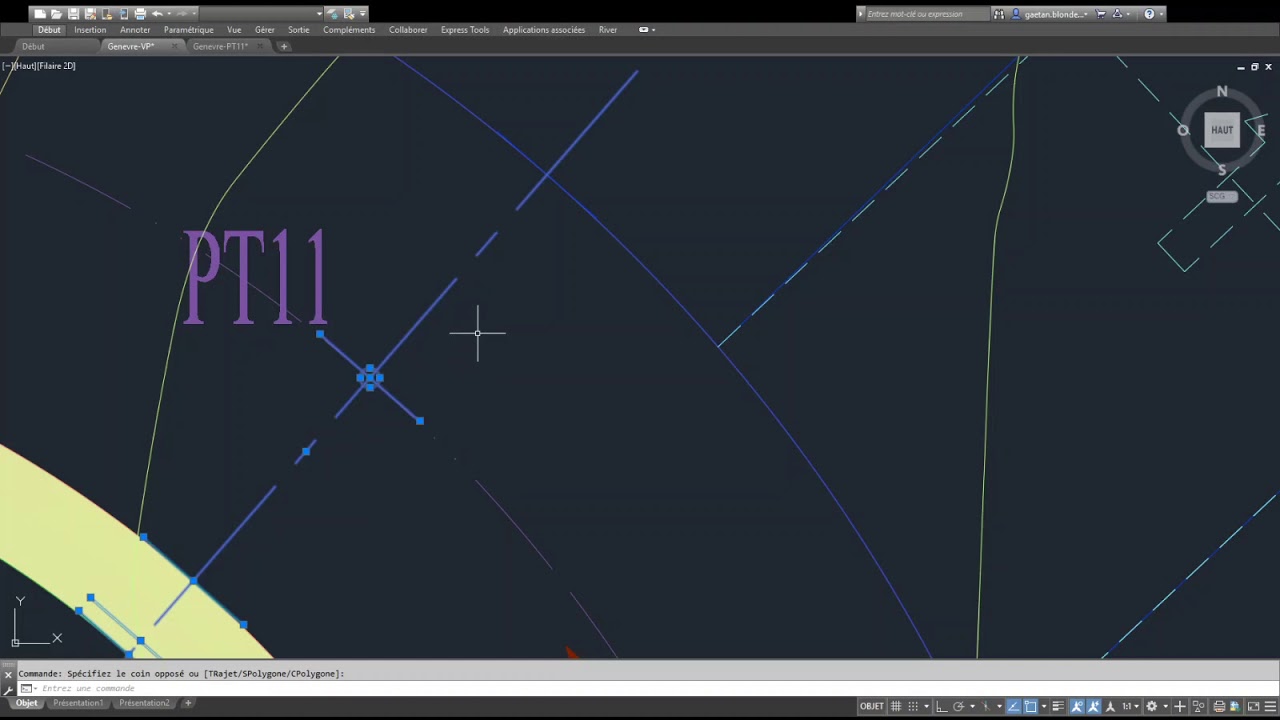Click the [Filaire 2D] visual style label
Viewport: 1280px width, 720px height.
pos(58,66)
